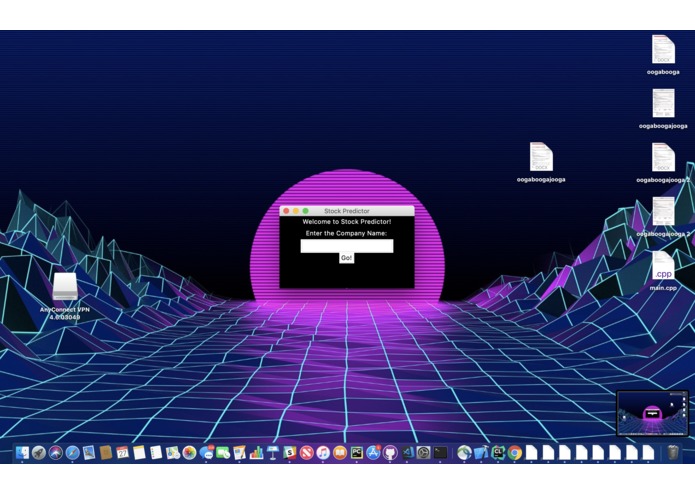Viewport: 695px width, 494px height.
Task: Open Terminal black icon in dock
Action: pos(441,452)
